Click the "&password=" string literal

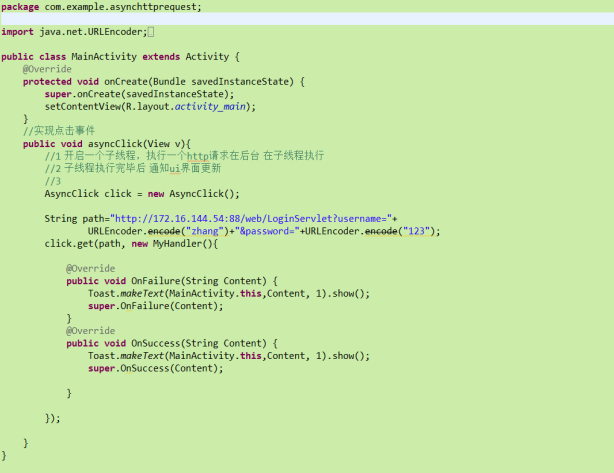click(267, 231)
